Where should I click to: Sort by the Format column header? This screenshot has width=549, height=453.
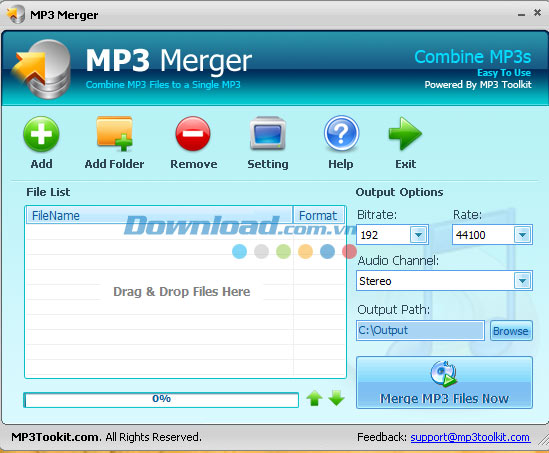pos(319,215)
